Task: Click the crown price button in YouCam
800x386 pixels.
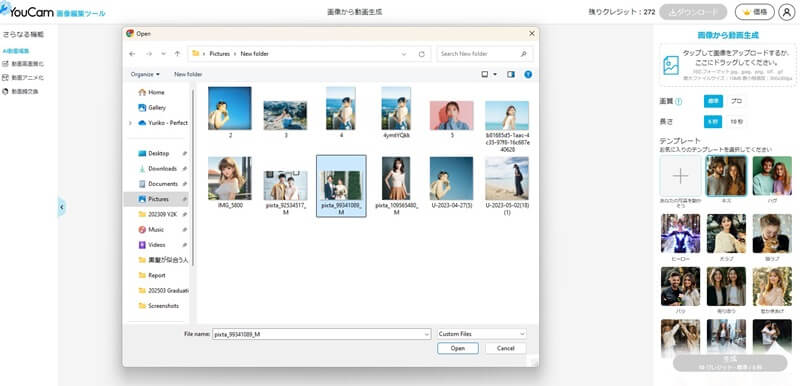Action: click(x=755, y=12)
